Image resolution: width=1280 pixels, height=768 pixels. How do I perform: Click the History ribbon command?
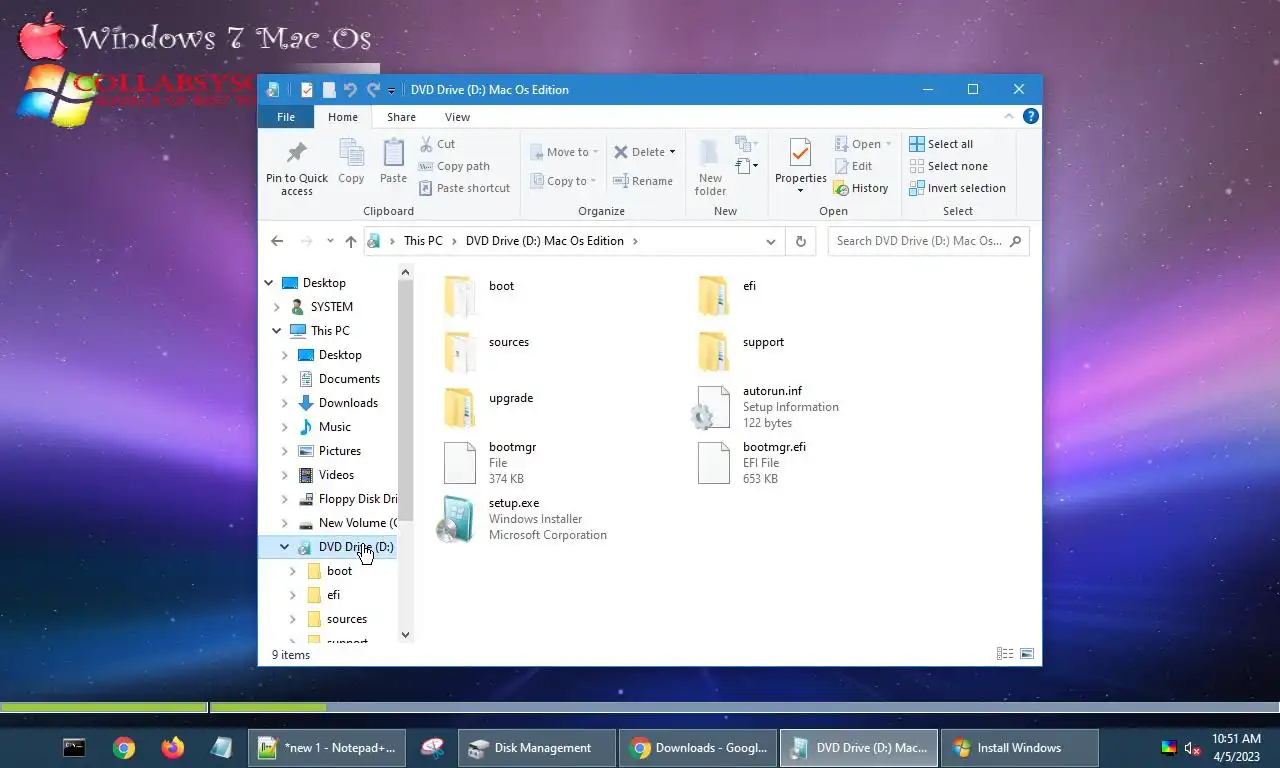tap(860, 188)
